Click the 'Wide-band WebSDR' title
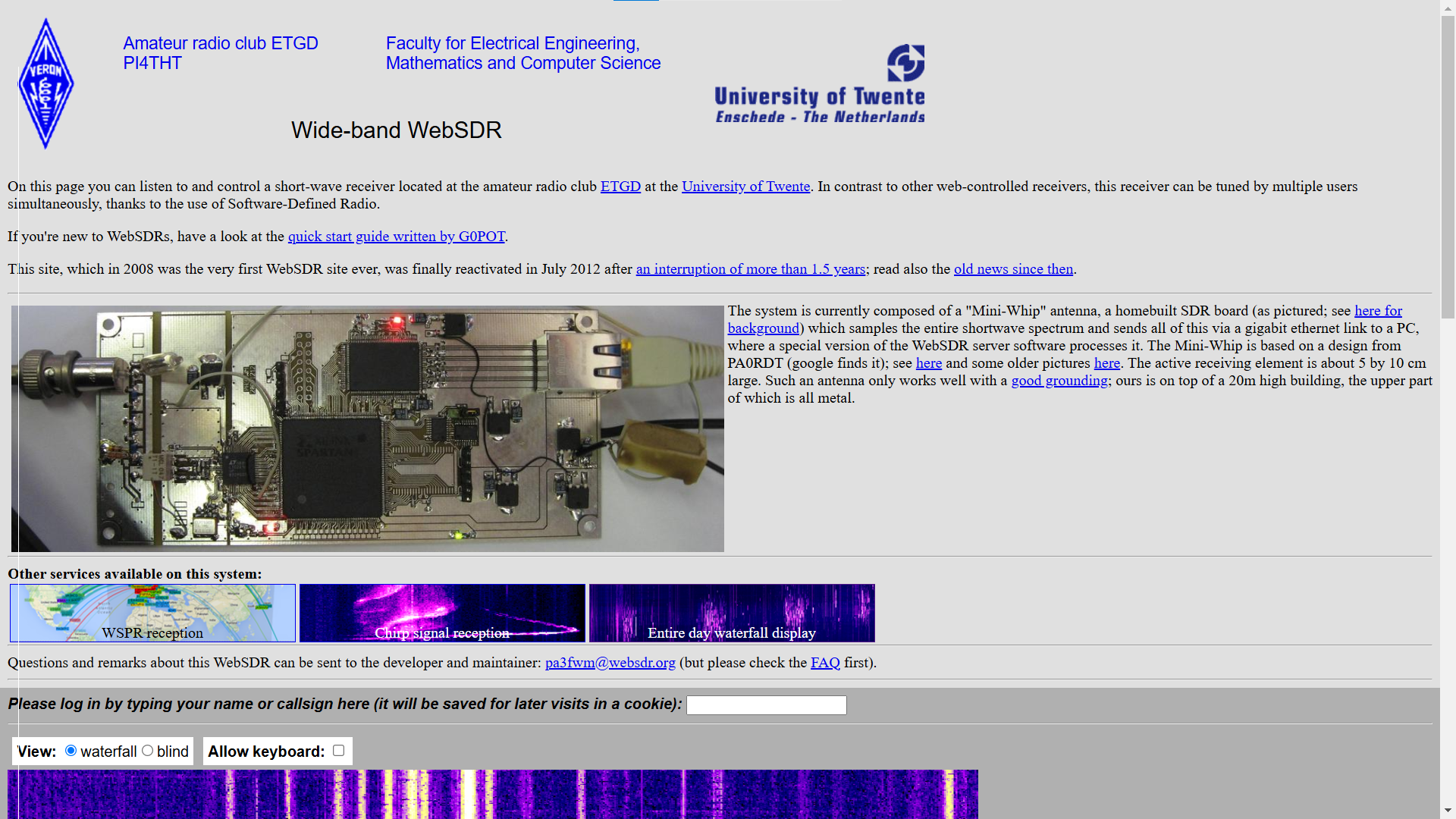The height and width of the screenshot is (819, 1456). point(397,130)
